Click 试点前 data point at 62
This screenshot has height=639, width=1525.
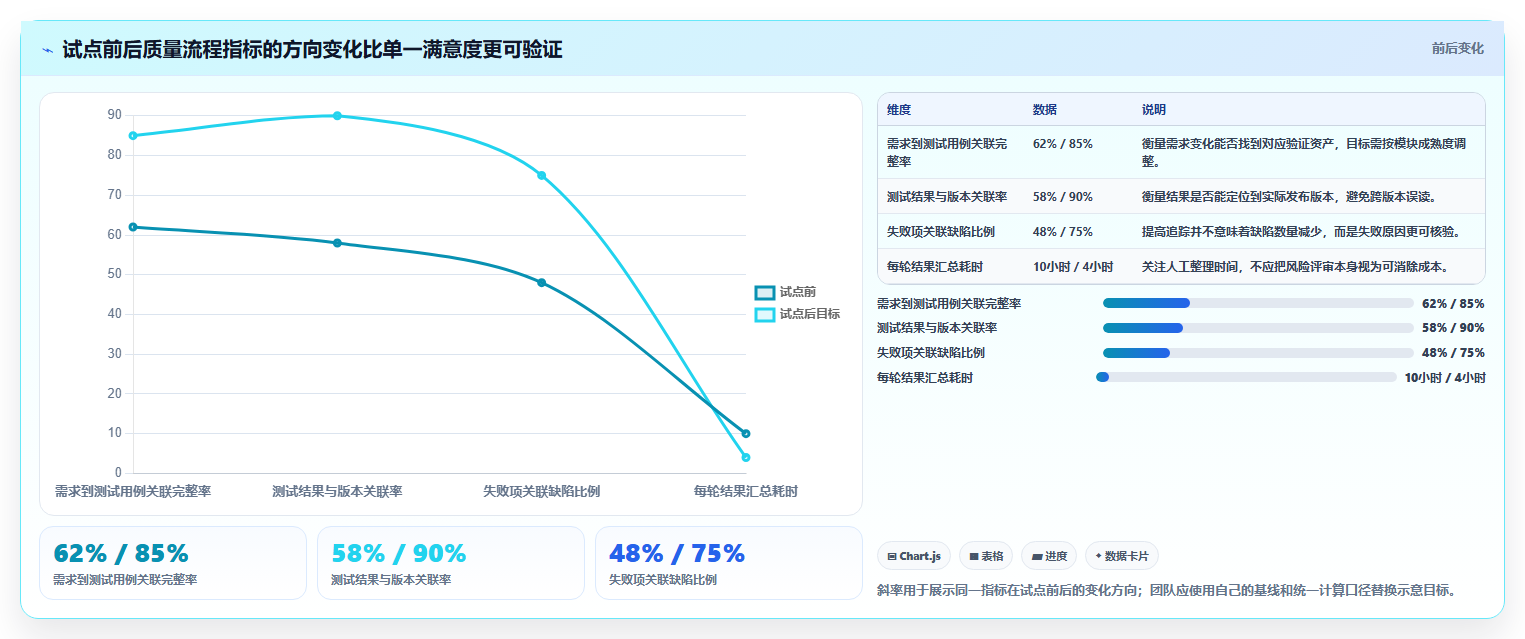[133, 227]
